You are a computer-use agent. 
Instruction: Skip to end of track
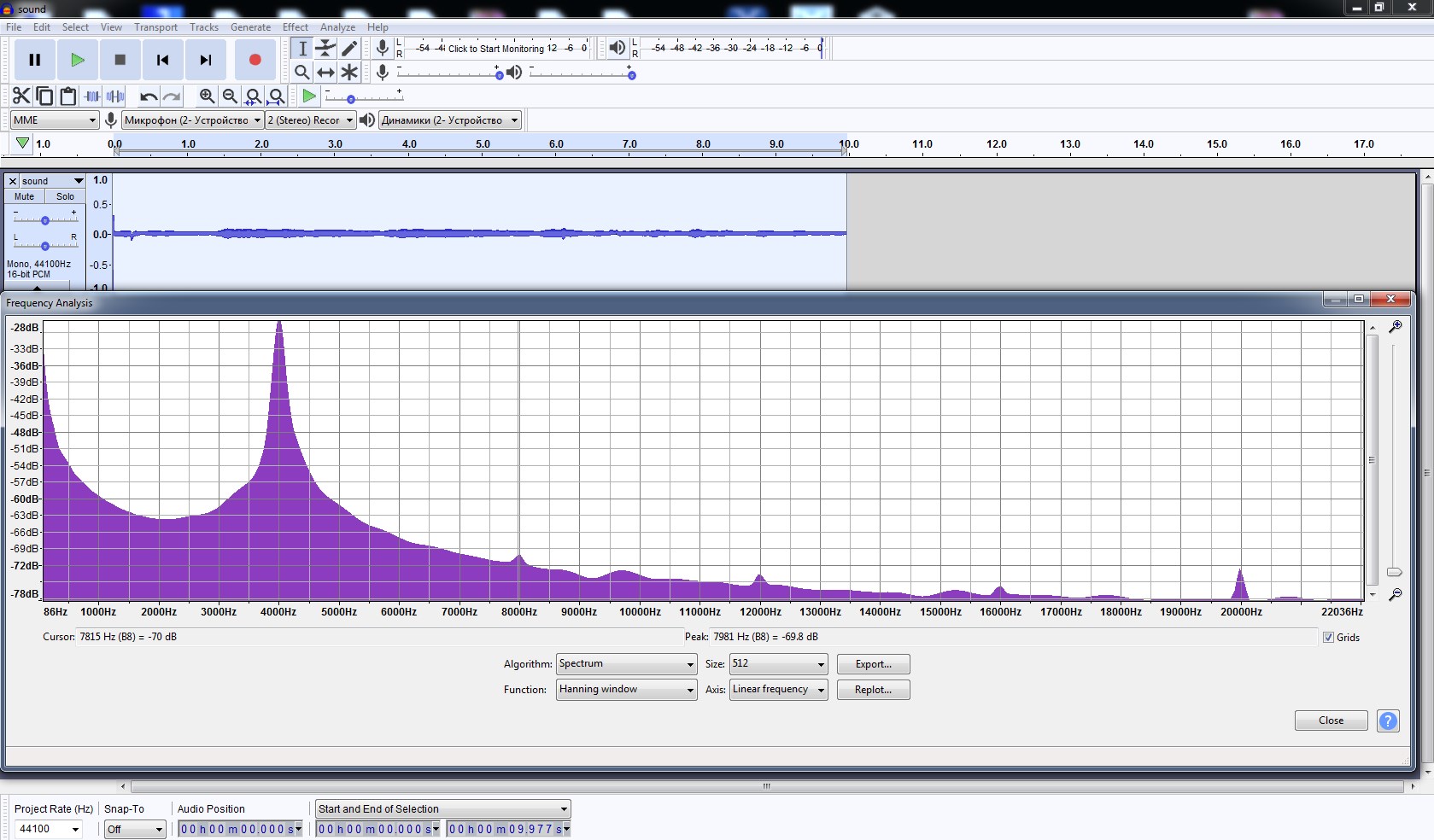tap(206, 60)
